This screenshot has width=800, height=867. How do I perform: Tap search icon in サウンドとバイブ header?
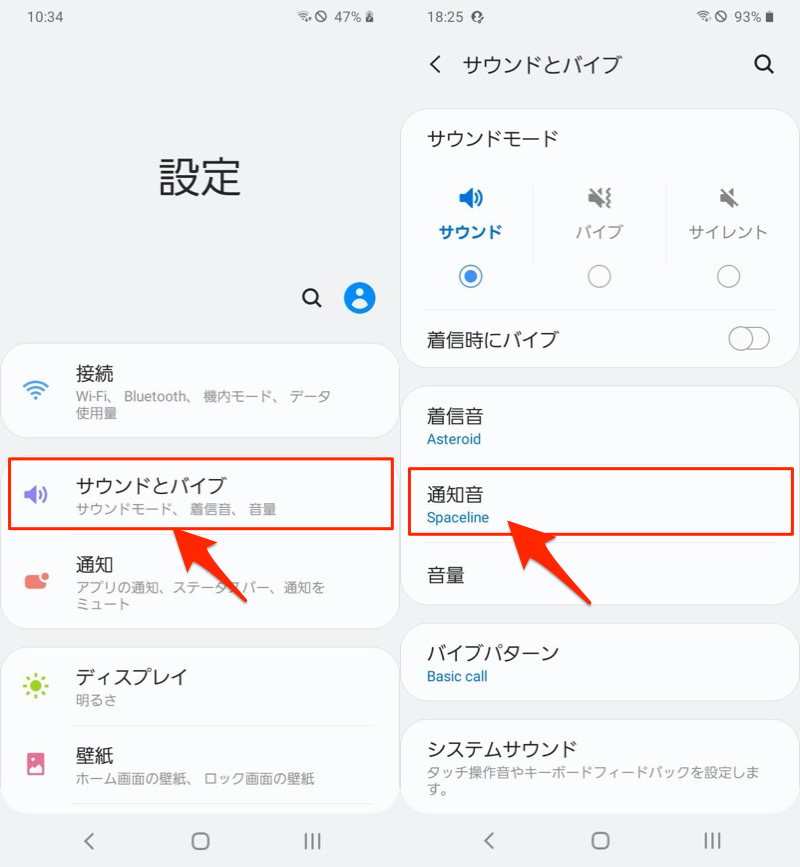764,65
